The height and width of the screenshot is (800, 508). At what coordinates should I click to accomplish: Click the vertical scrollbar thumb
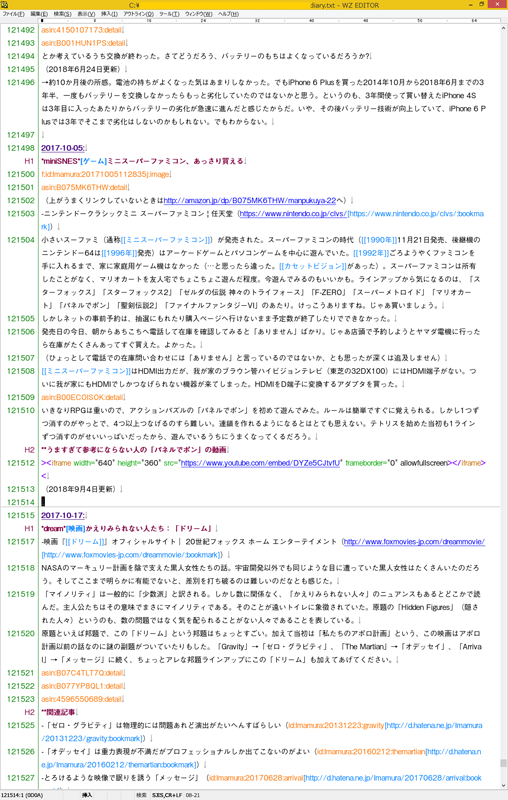[503, 763]
